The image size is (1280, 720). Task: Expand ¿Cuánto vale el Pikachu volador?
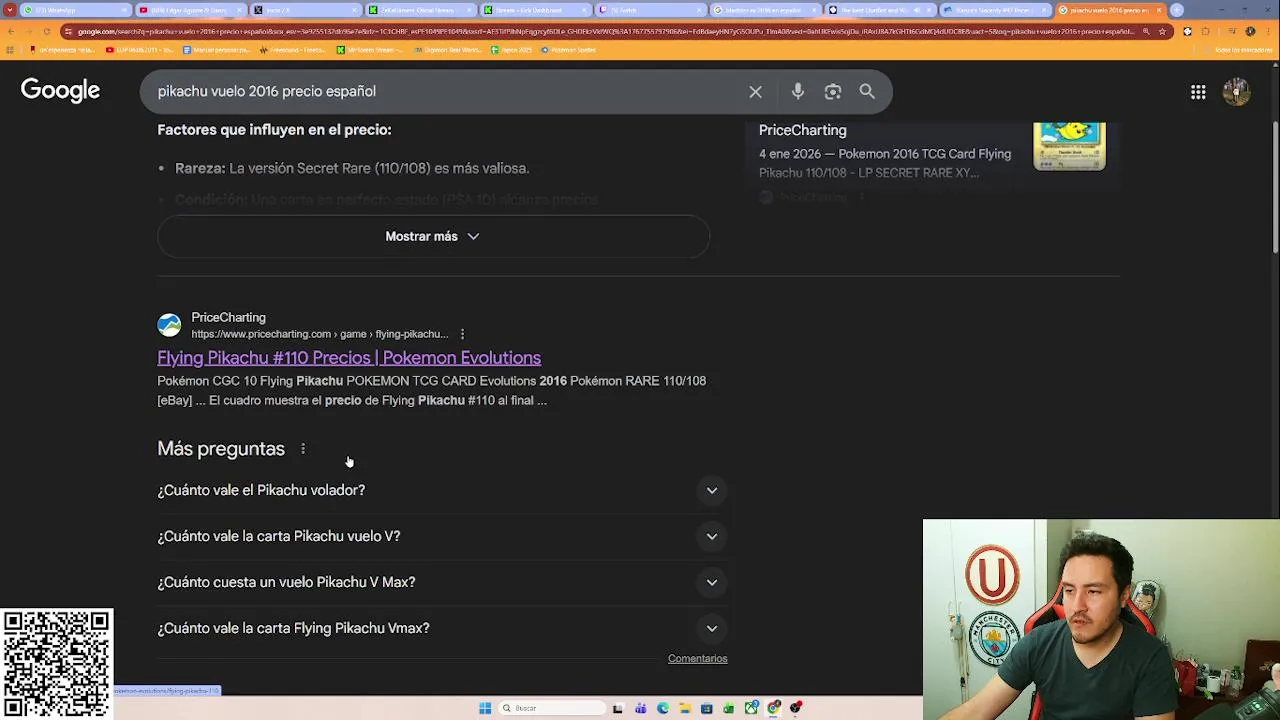coord(441,490)
